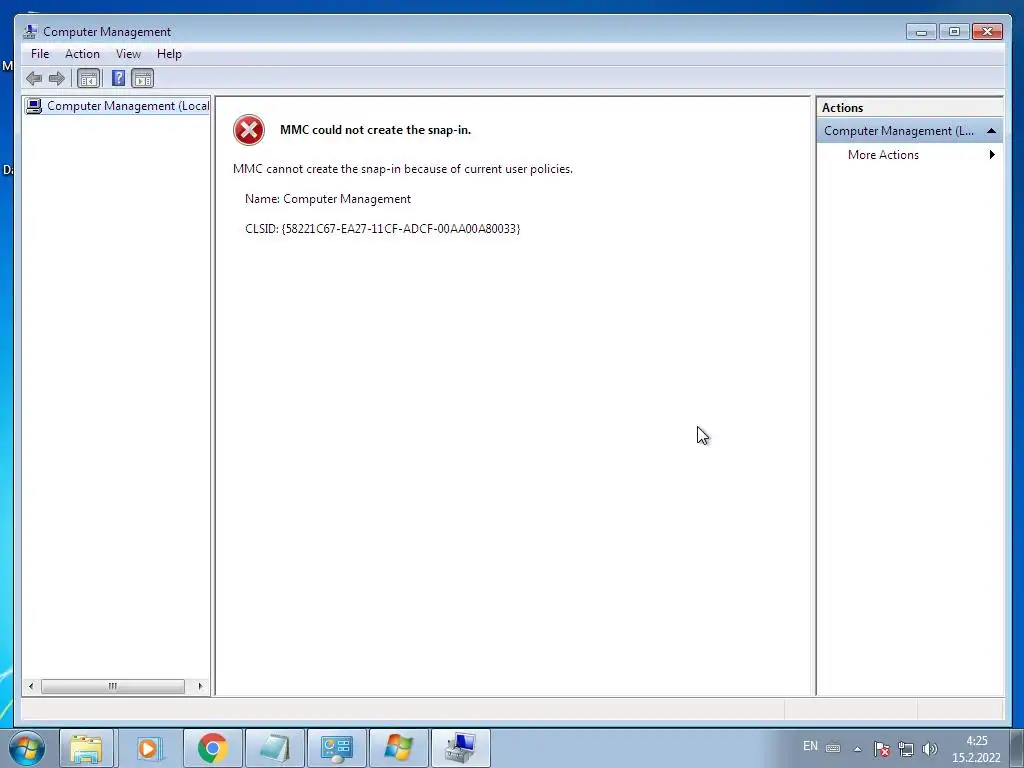Click the Computer Management title bar icon
The width and height of the screenshot is (1024, 768).
(x=30, y=31)
